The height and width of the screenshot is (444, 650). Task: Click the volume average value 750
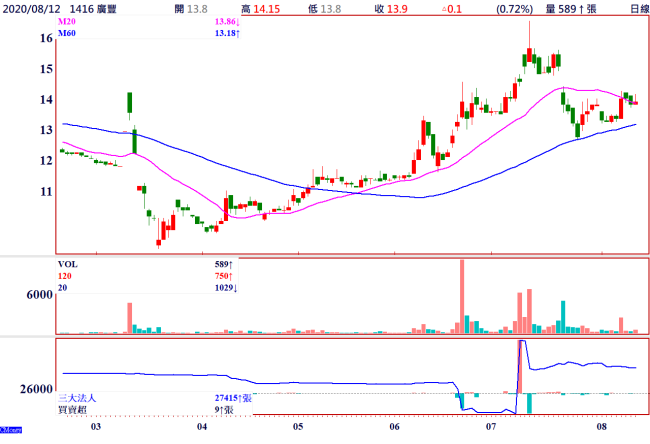(x=224, y=276)
